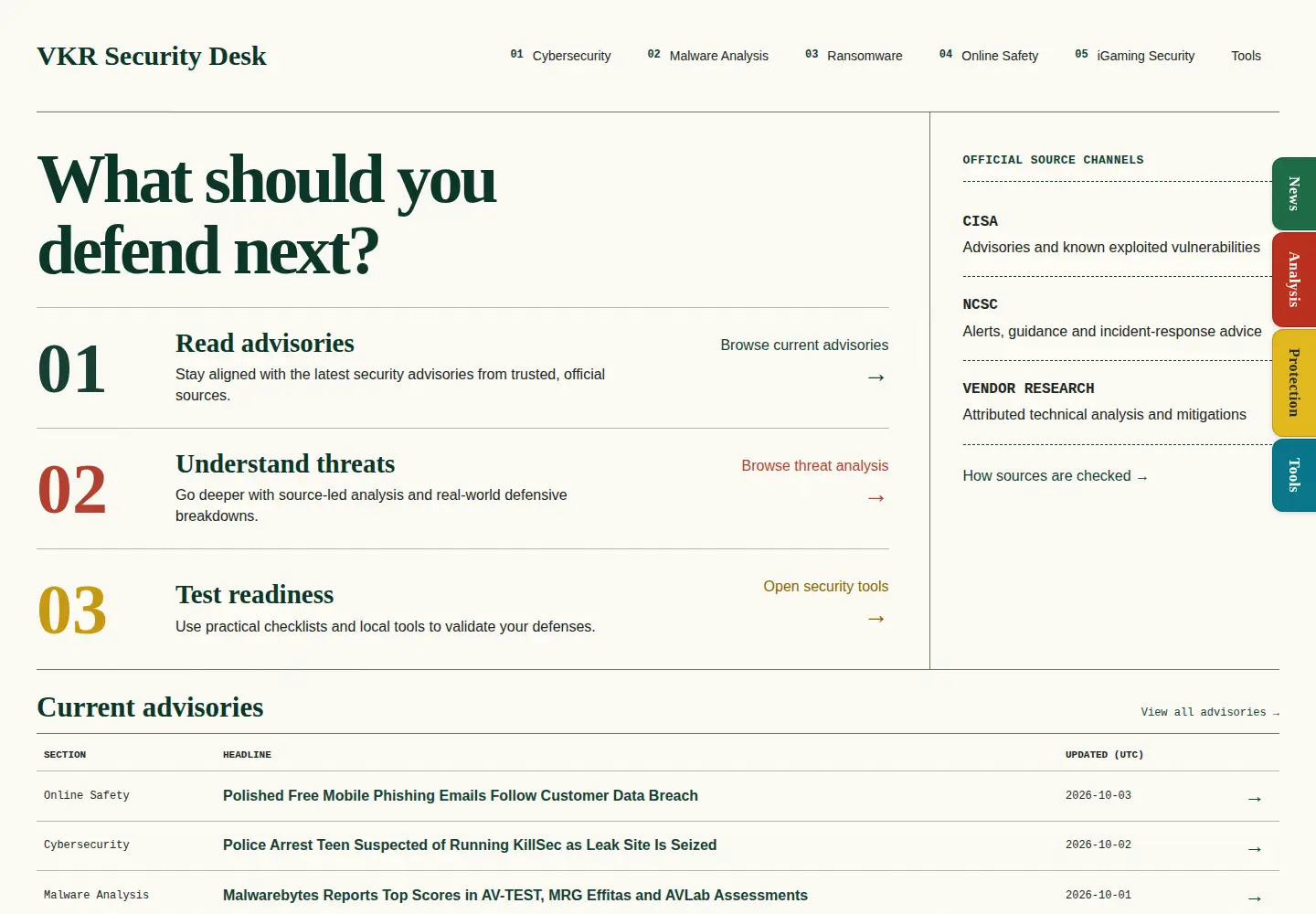This screenshot has width=1316, height=914.
Task: Open the Test readiness heading
Action: (254, 595)
